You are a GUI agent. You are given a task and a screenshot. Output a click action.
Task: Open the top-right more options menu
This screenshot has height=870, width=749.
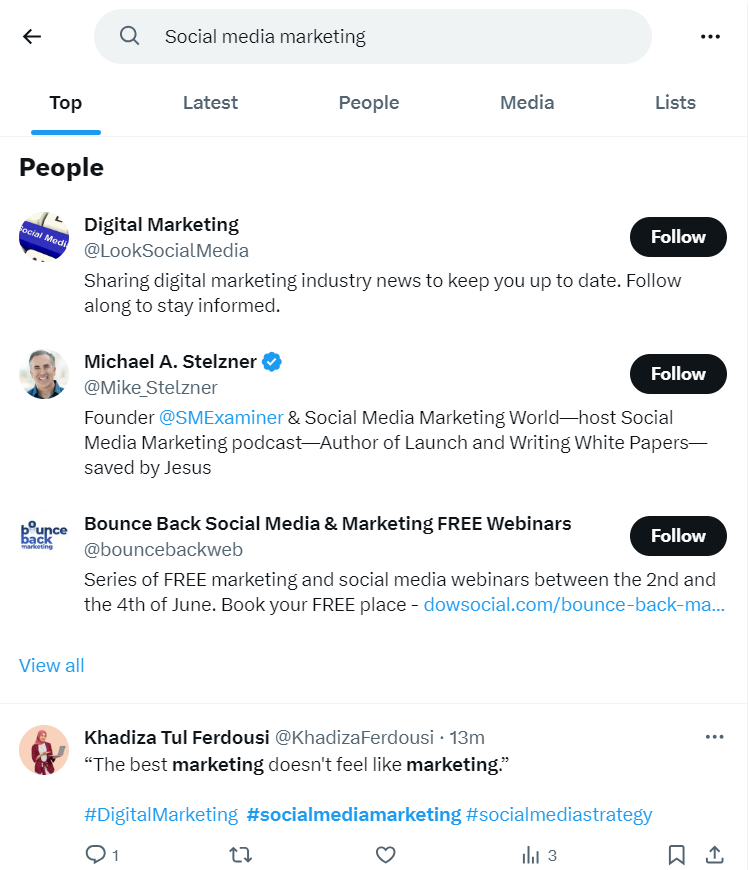(711, 36)
